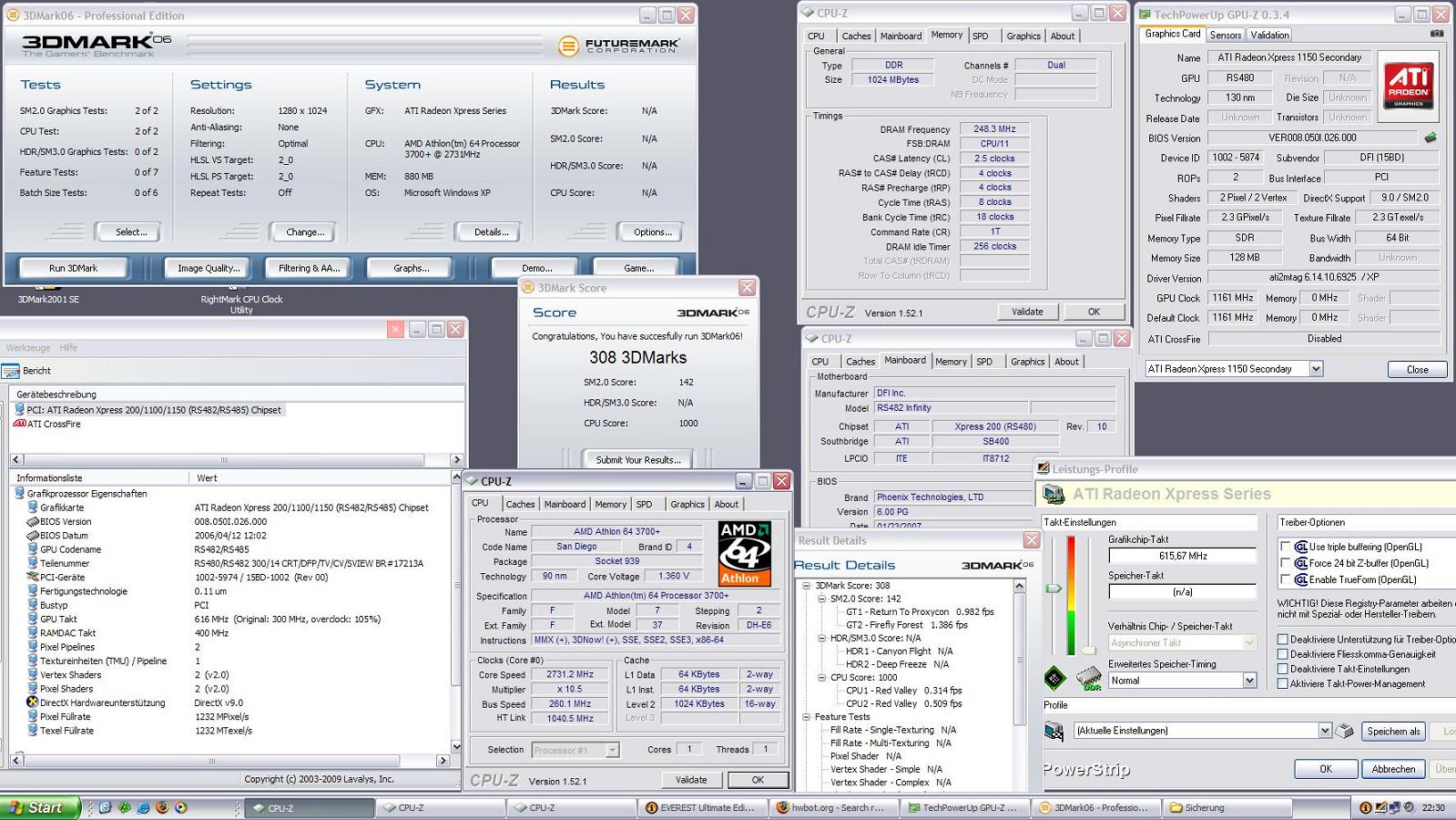This screenshot has width=1456, height=820.
Task: Click the EVEREST details horizontal scrollbar
Action: tap(229, 760)
